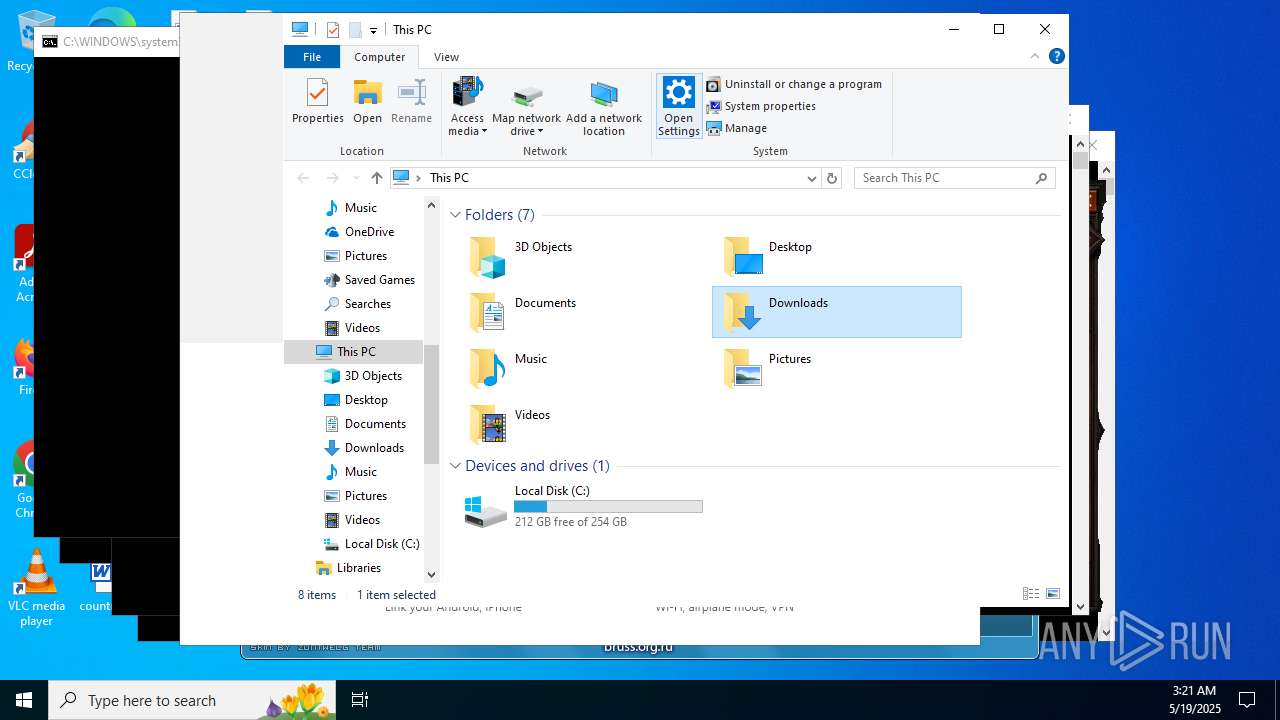
Task: Open the Access media dropdown
Action: coord(467,107)
